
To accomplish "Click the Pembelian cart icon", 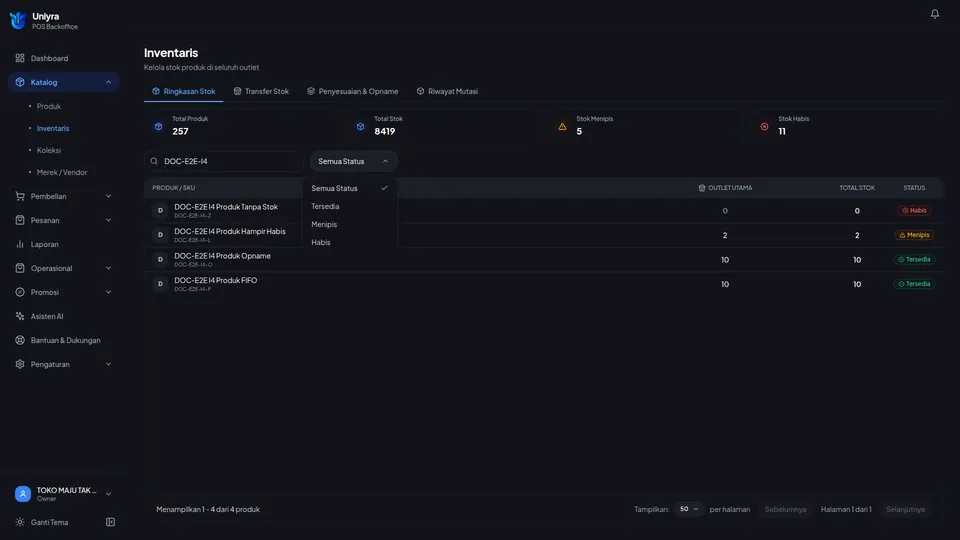I will [20, 196].
